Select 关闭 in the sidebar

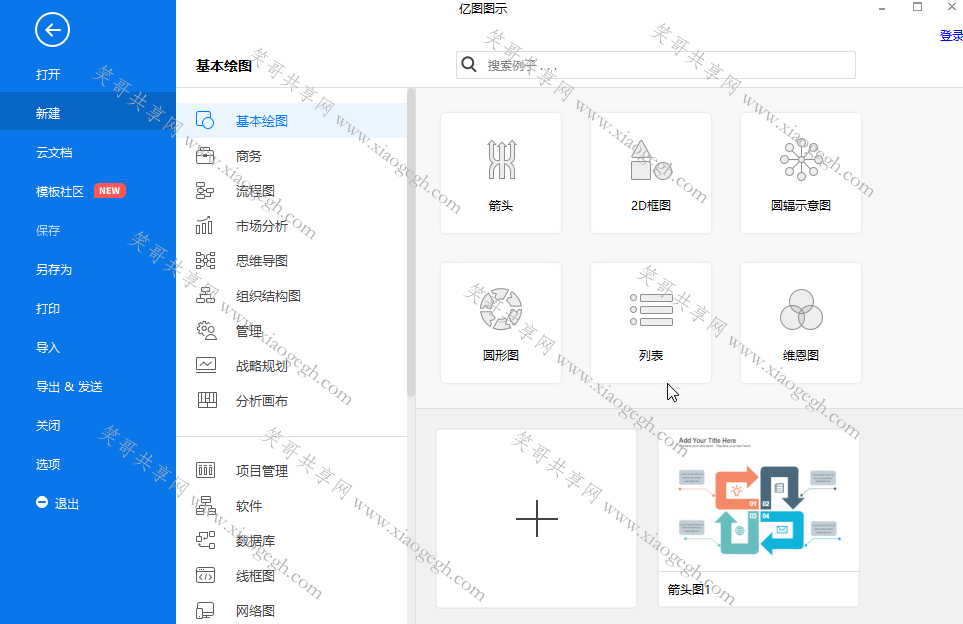tap(48, 426)
